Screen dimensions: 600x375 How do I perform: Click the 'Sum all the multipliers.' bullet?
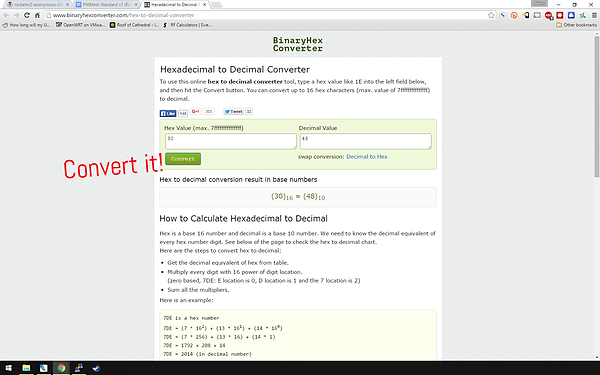(x=198, y=290)
